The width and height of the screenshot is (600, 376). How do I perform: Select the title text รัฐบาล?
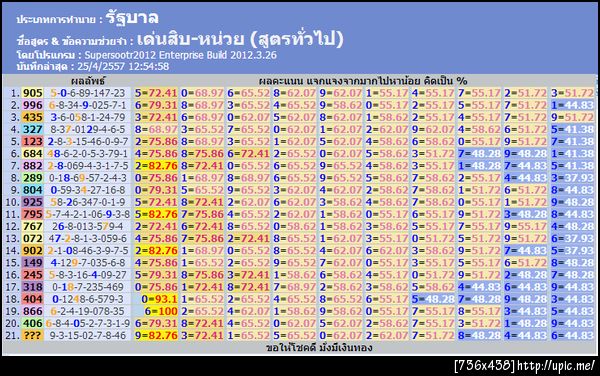(132, 18)
